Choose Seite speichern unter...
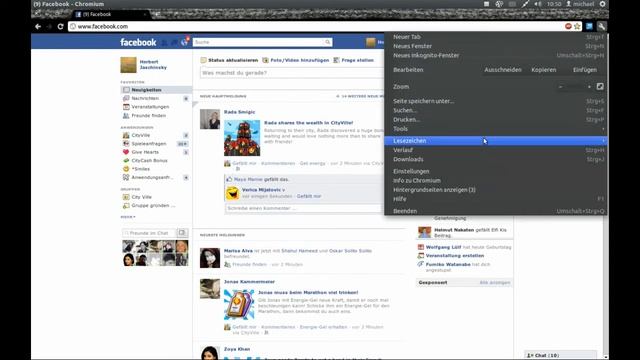 coord(496,101)
